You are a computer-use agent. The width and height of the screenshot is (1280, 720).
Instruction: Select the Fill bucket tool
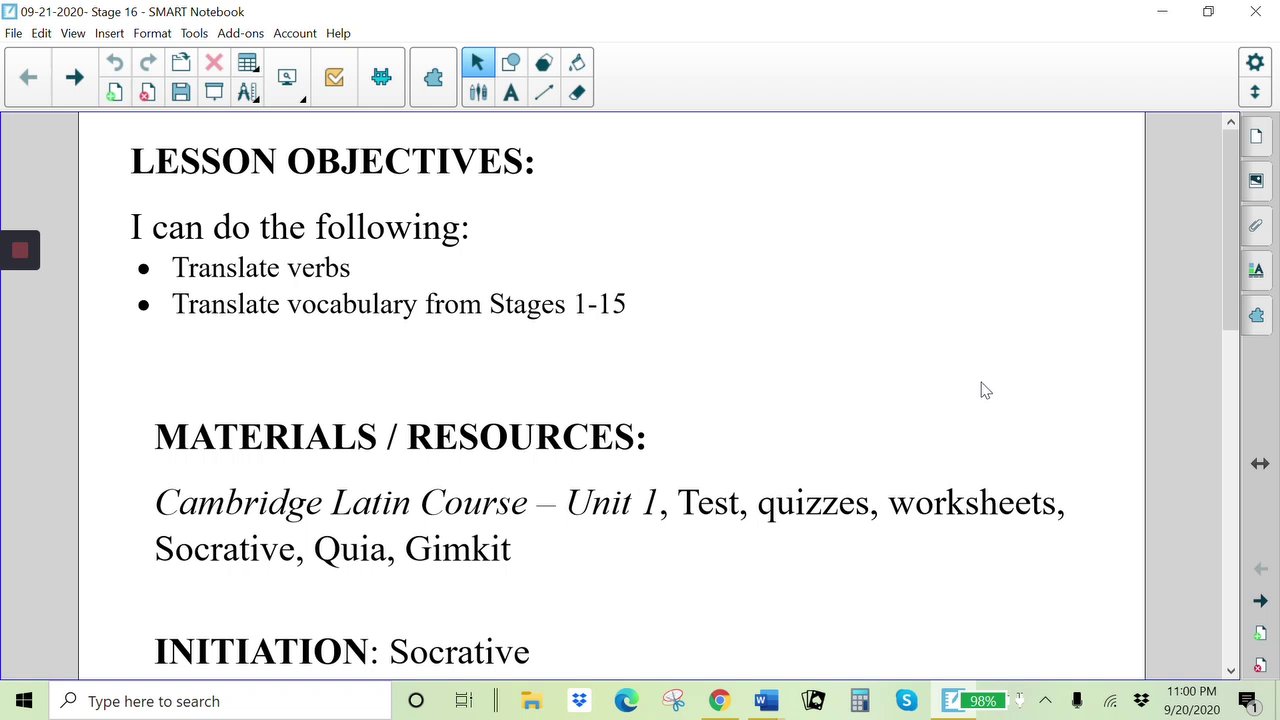click(577, 63)
